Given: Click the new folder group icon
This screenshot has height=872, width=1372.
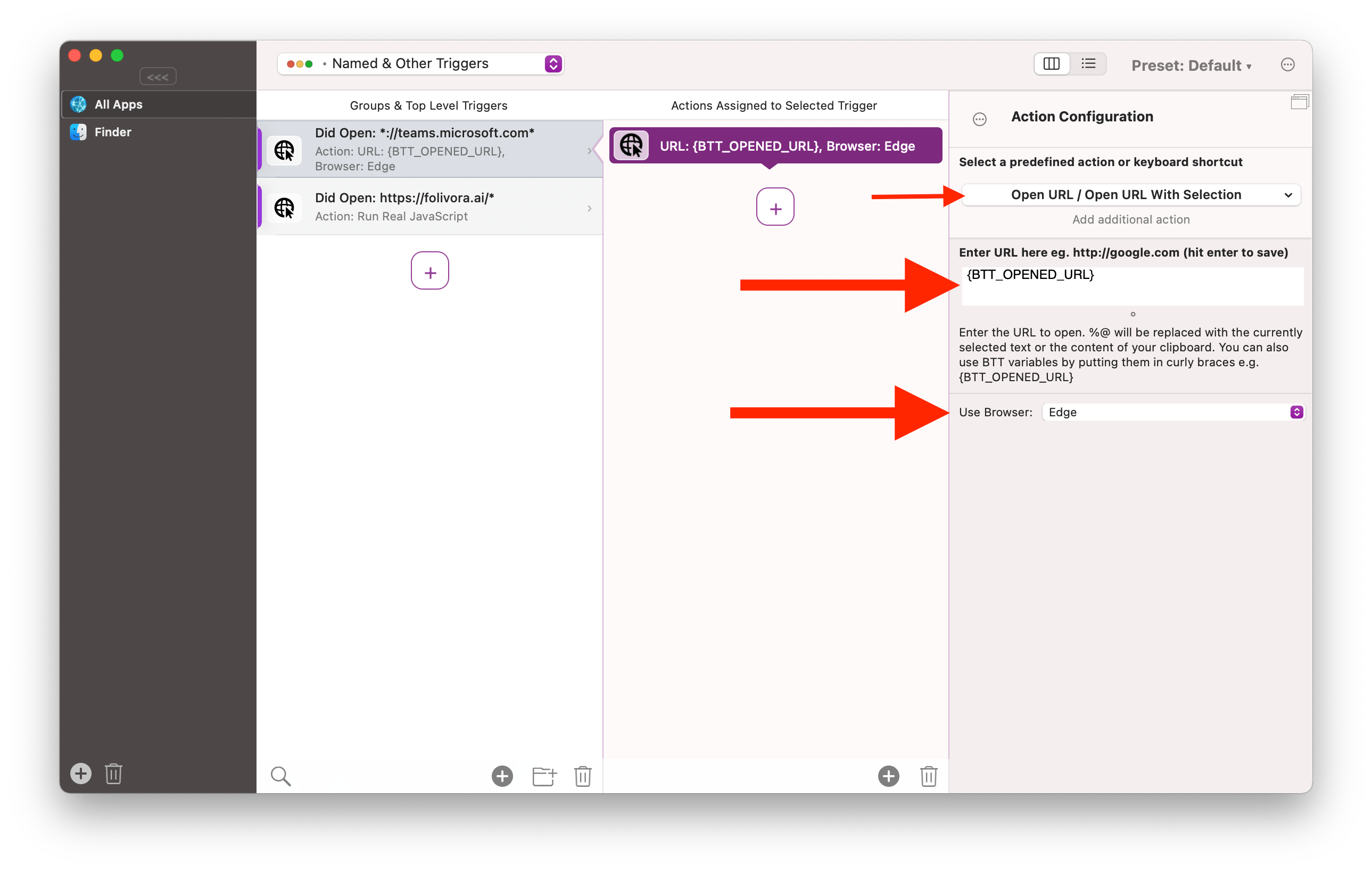Looking at the screenshot, I should tap(543, 776).
